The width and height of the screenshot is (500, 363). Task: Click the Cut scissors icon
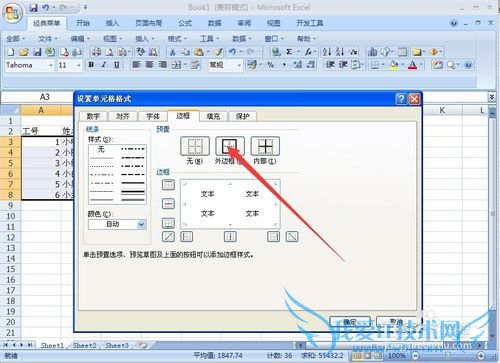click(x=173, y=52)
